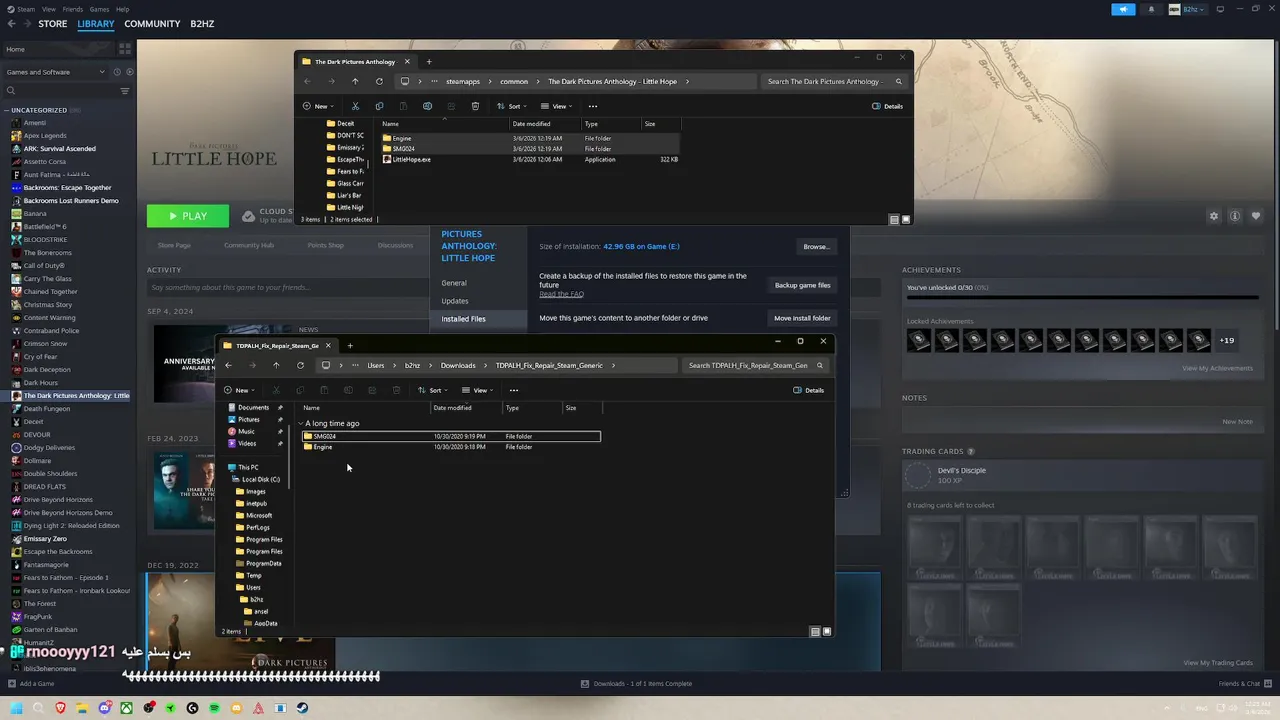Open See more menu in the Little Hope Explorer toolbar

592,106
